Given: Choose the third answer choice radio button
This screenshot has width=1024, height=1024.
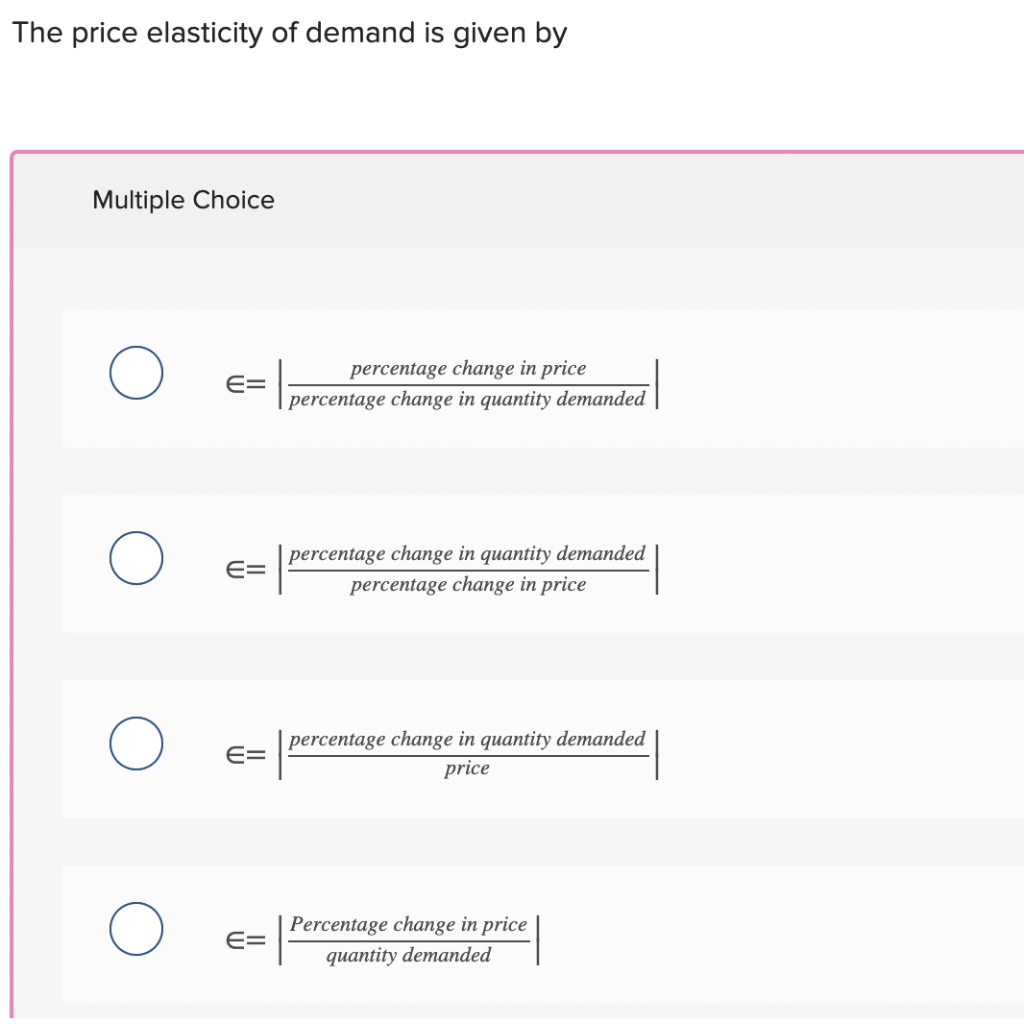Looking at the screenshot, I should [136, 743].
